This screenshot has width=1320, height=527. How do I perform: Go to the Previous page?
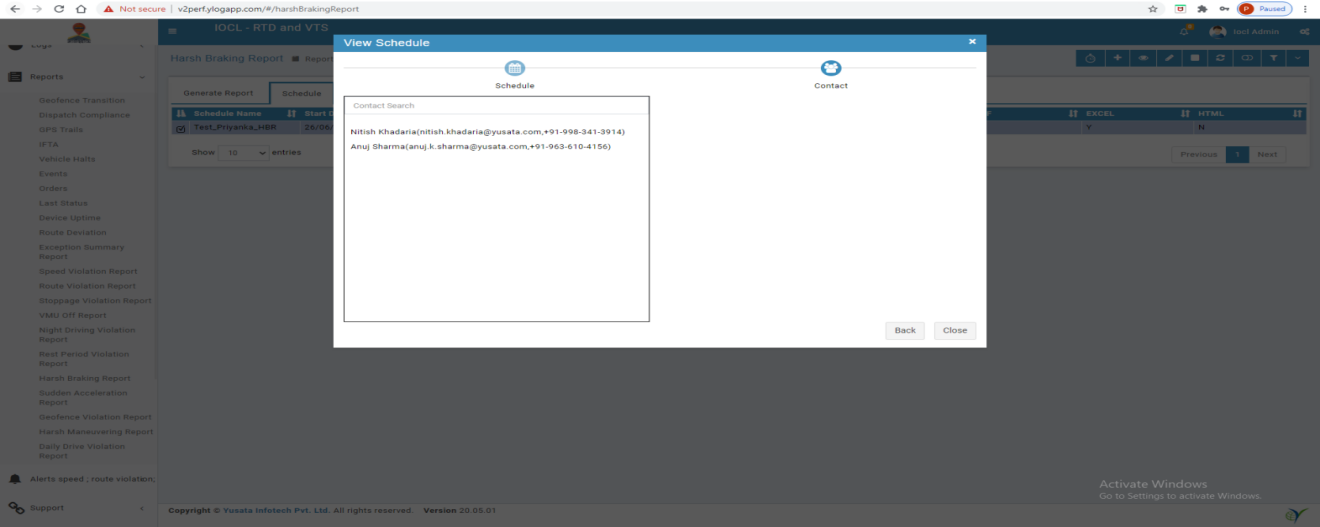(1198, 154)
